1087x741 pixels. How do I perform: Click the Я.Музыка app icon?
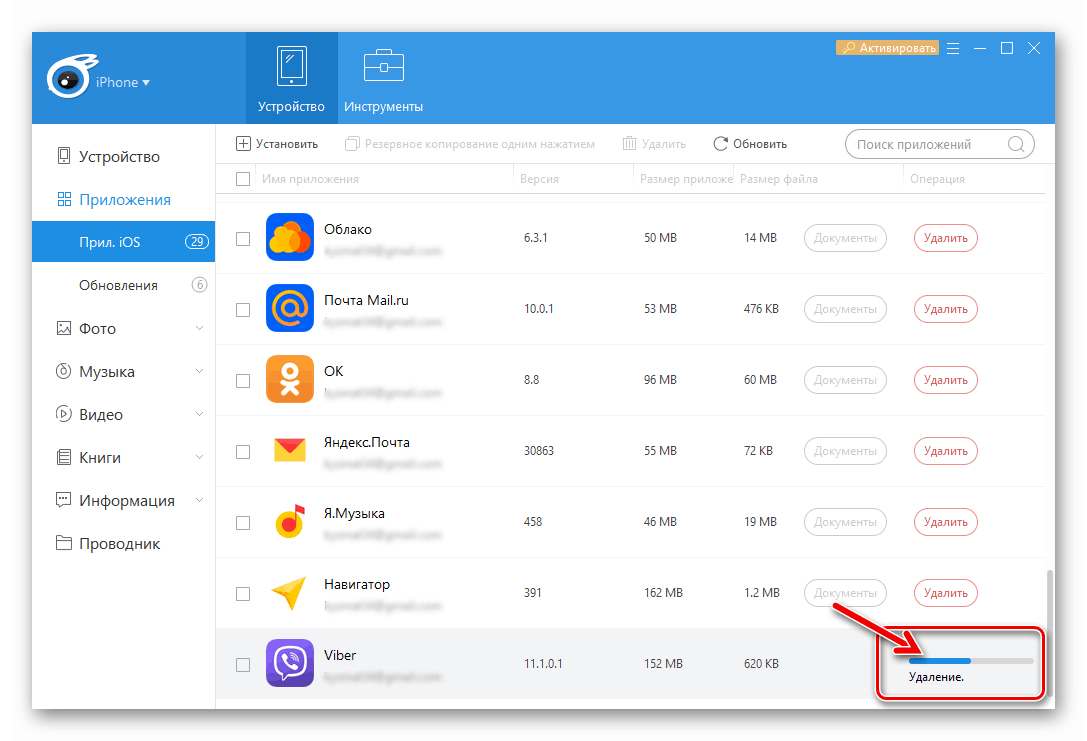click(x=290, y=521)
